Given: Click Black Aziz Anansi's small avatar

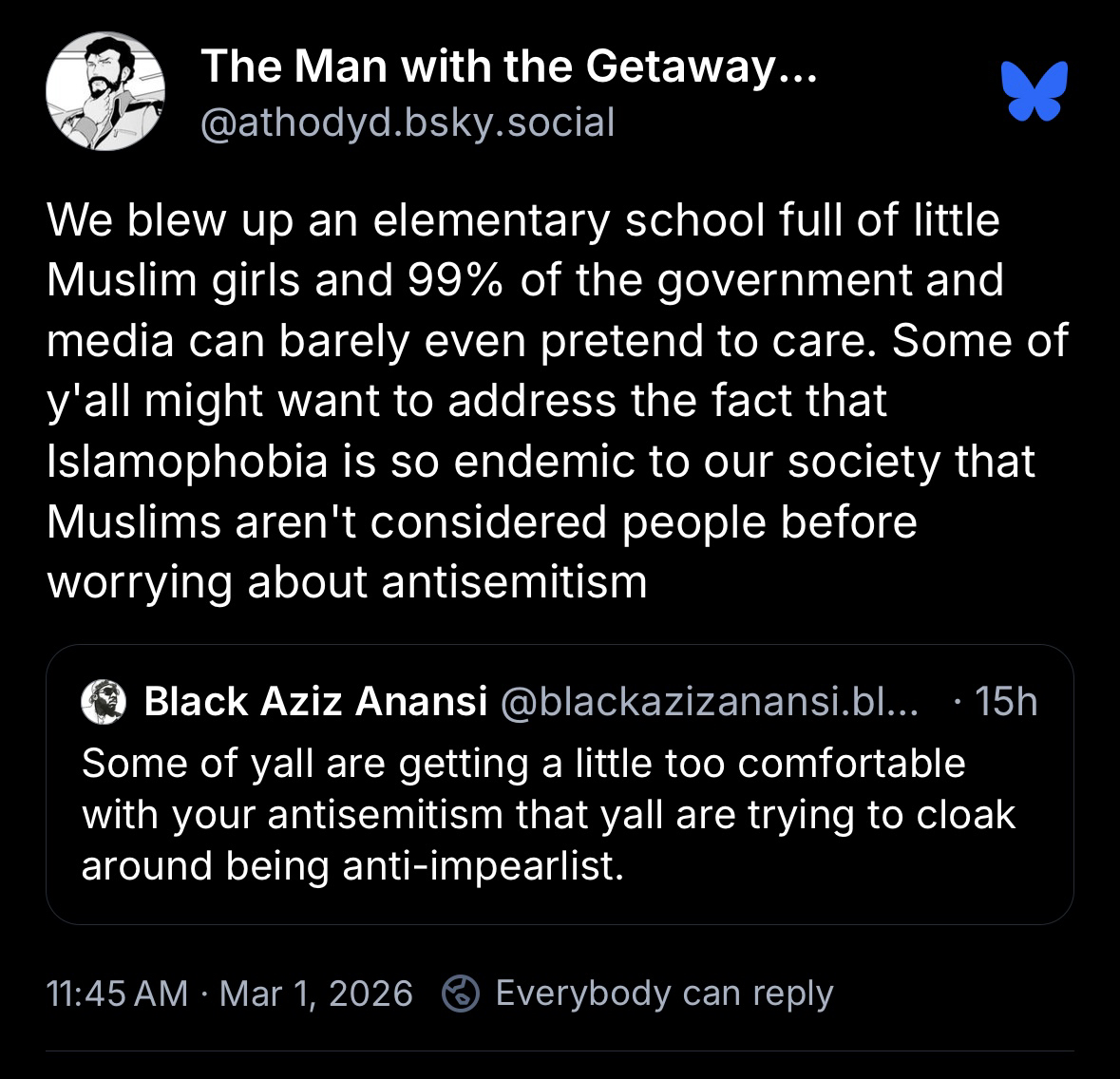Looking at the screenshot, I should [104, 702].
